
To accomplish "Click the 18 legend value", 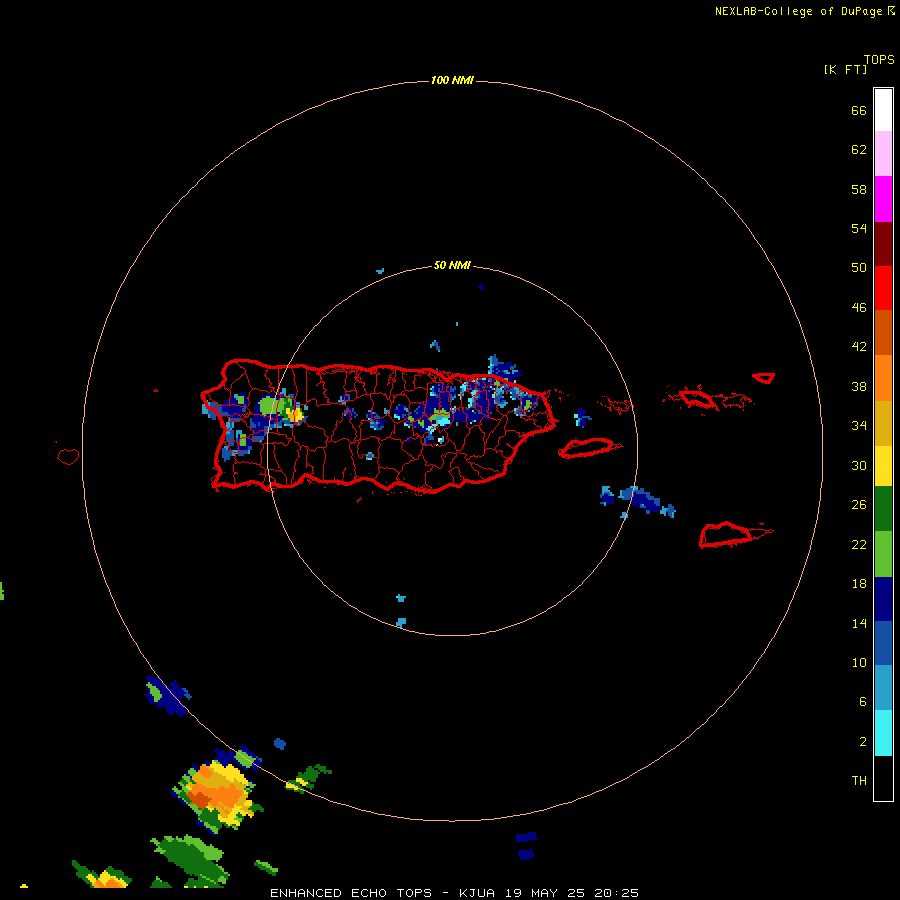I will coord(859,584).
